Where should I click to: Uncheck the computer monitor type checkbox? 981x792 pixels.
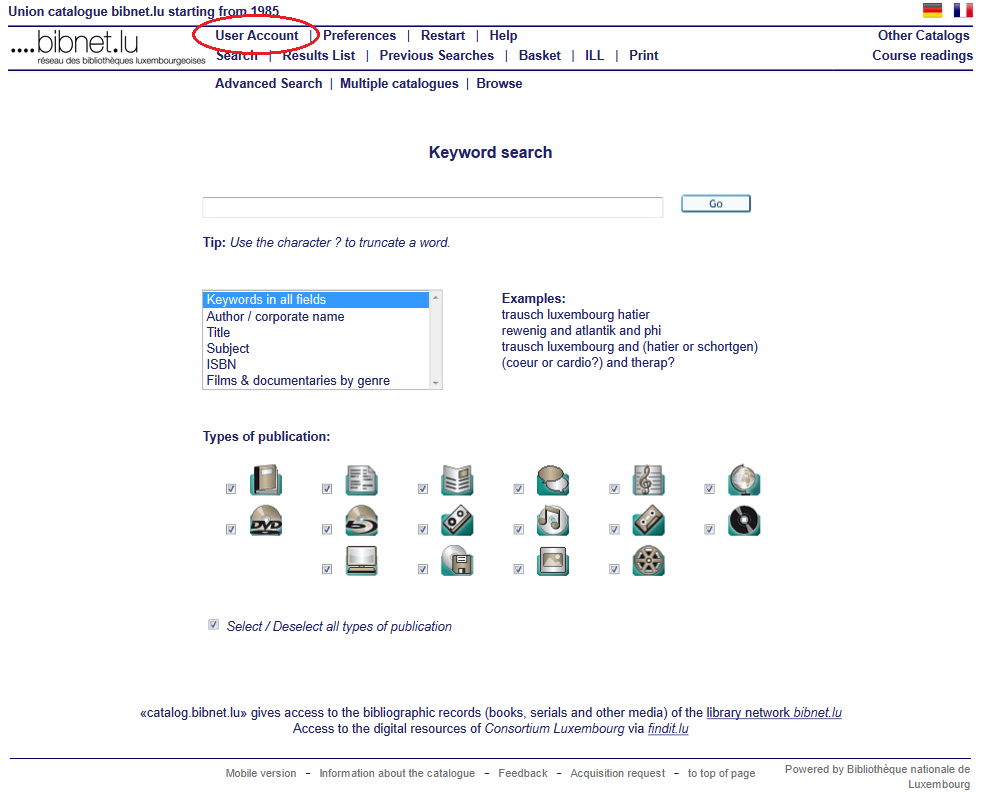click(327, 569)
